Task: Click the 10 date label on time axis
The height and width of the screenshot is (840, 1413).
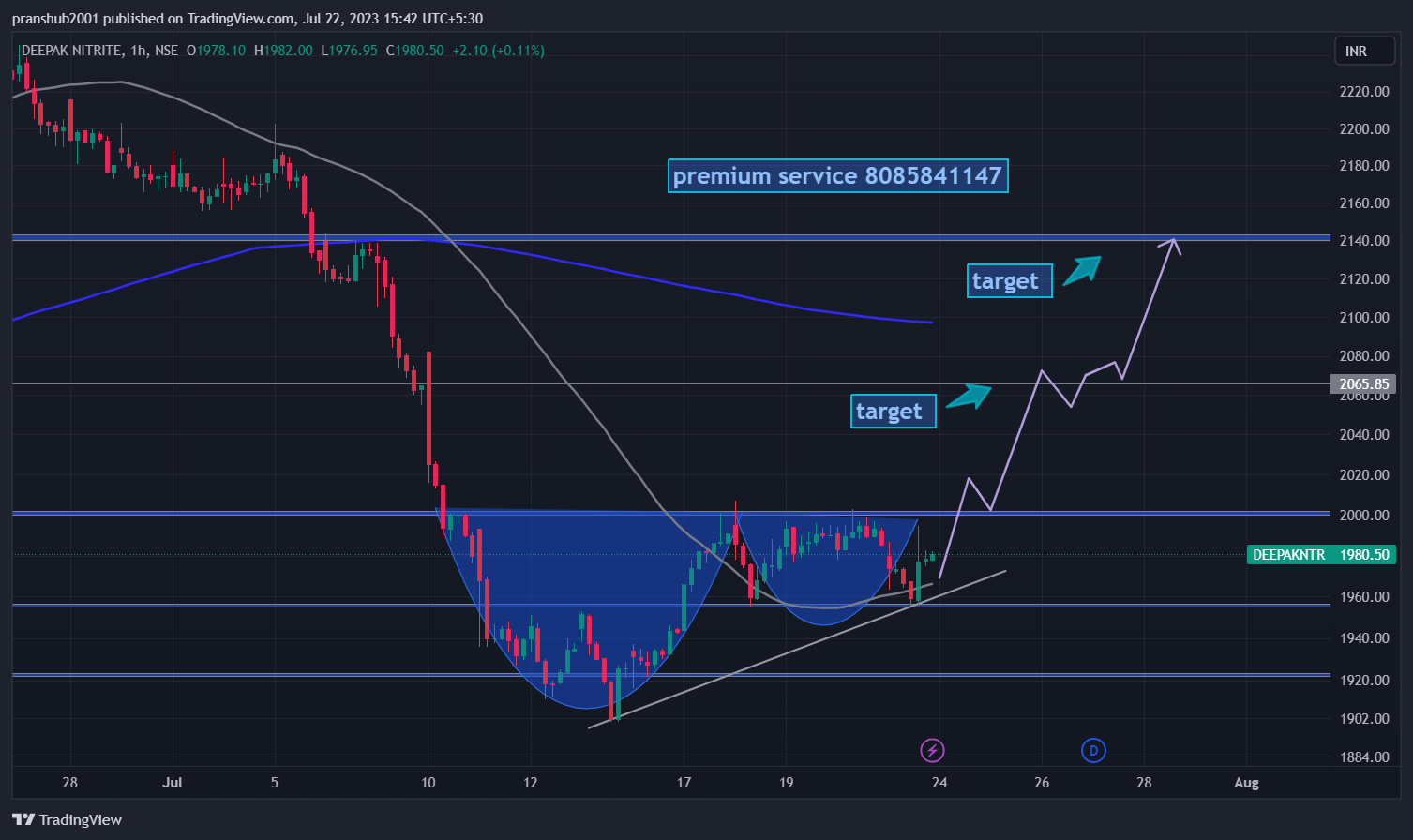Action: [x=428, y=782]
